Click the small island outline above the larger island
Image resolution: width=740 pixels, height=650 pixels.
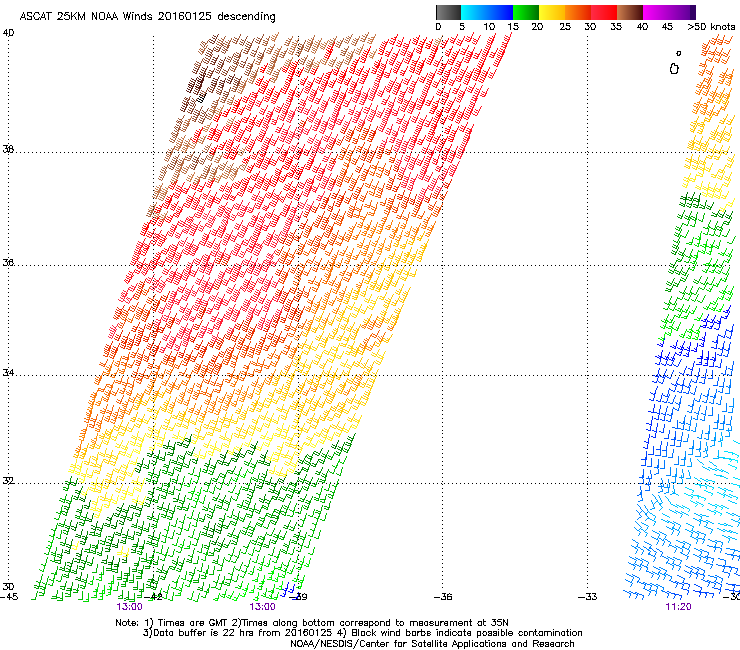[679, 53]
